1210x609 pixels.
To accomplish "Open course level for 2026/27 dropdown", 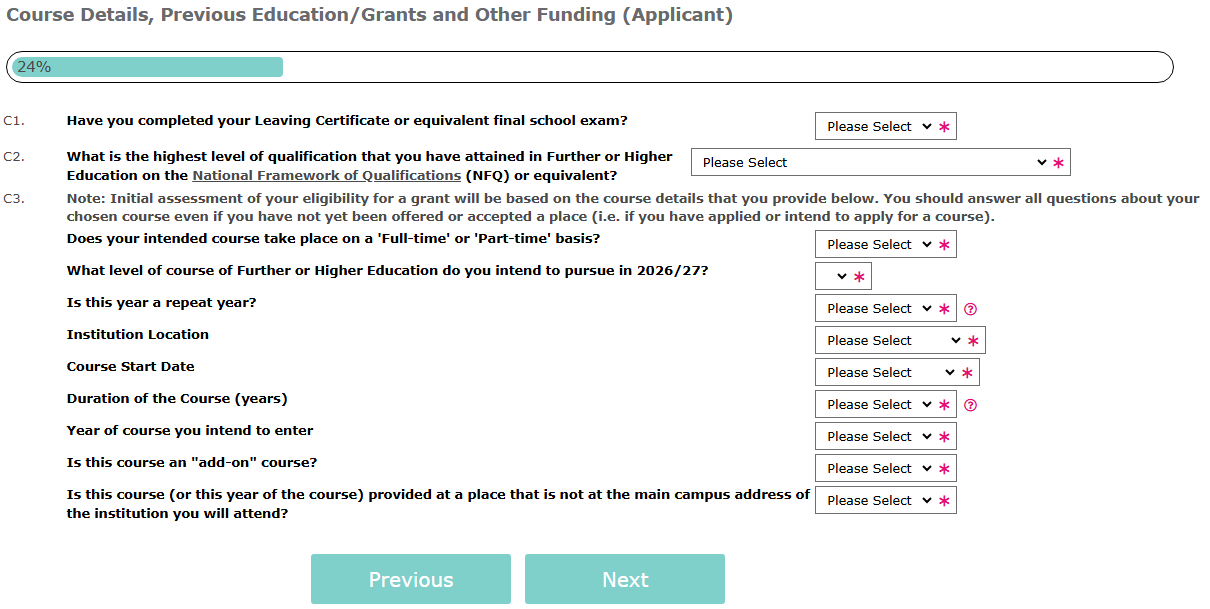I will click(x=836, y=277).
